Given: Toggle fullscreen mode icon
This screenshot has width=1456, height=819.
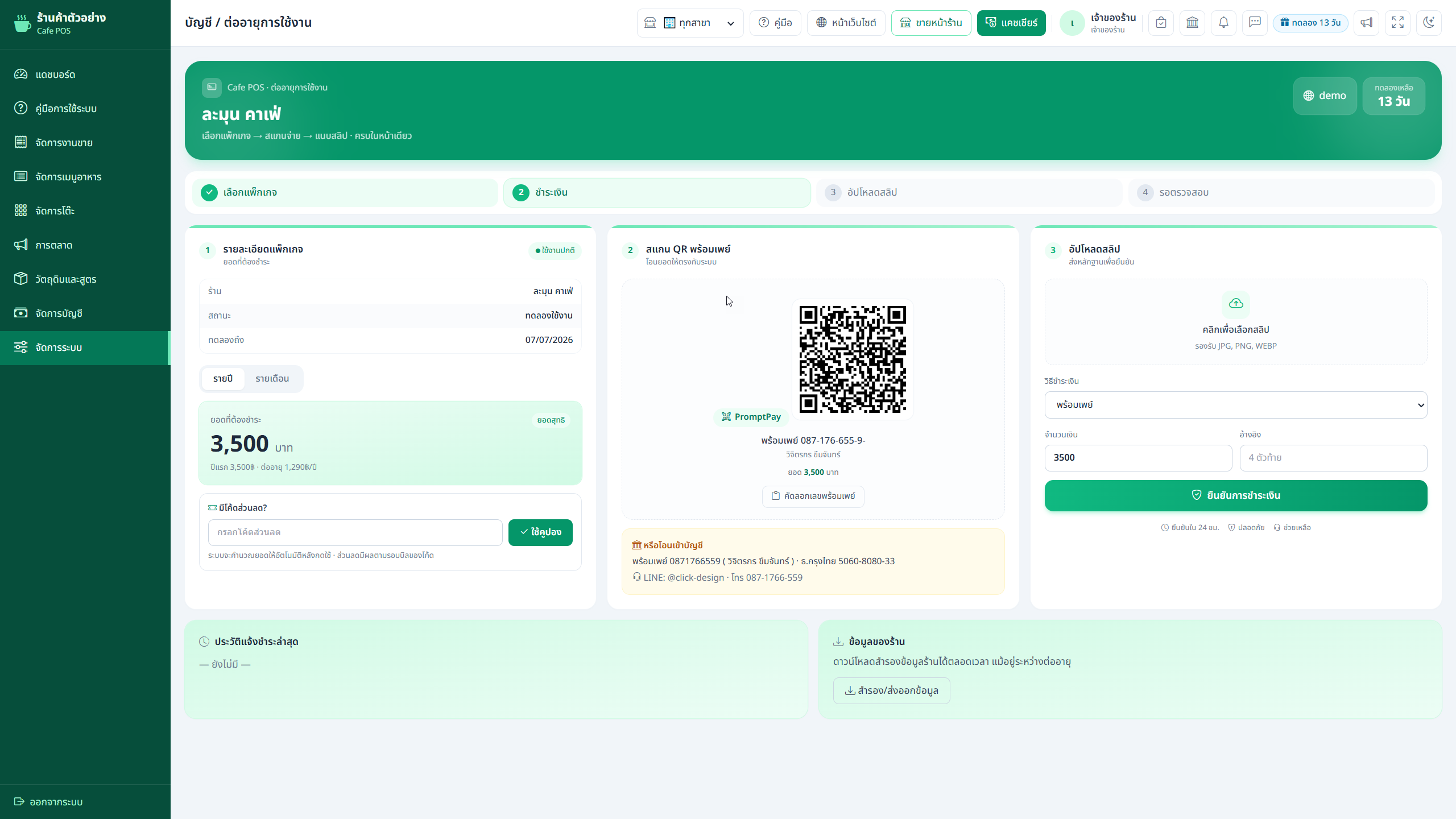Looking at the screenshot, I should [1397, 23].
